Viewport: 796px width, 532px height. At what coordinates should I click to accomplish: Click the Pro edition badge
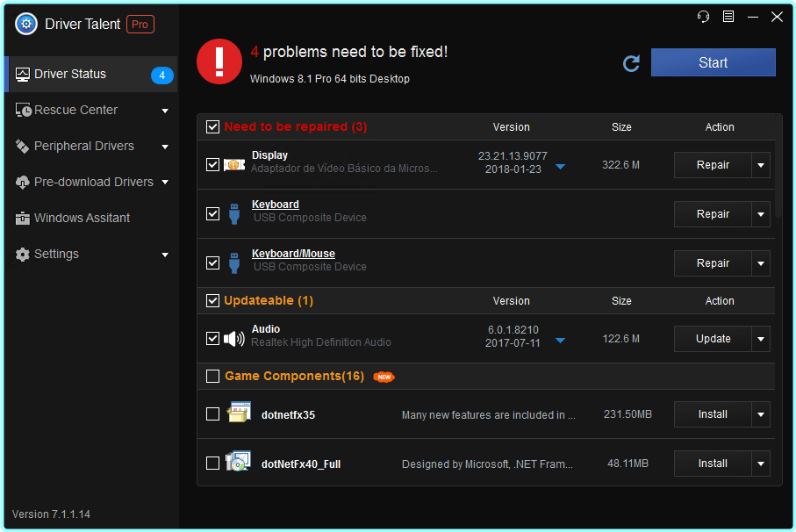point(140,24)
